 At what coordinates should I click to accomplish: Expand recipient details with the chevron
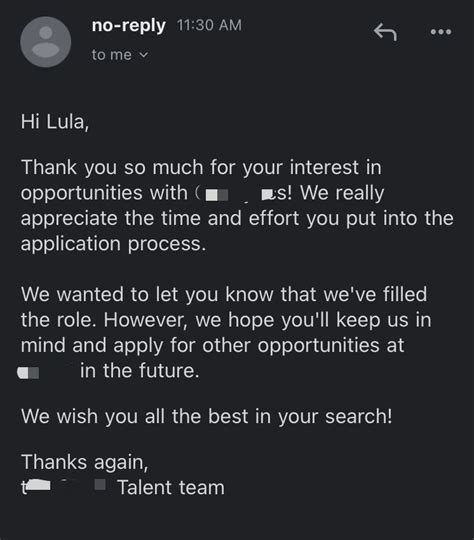[x=144, y=55]
